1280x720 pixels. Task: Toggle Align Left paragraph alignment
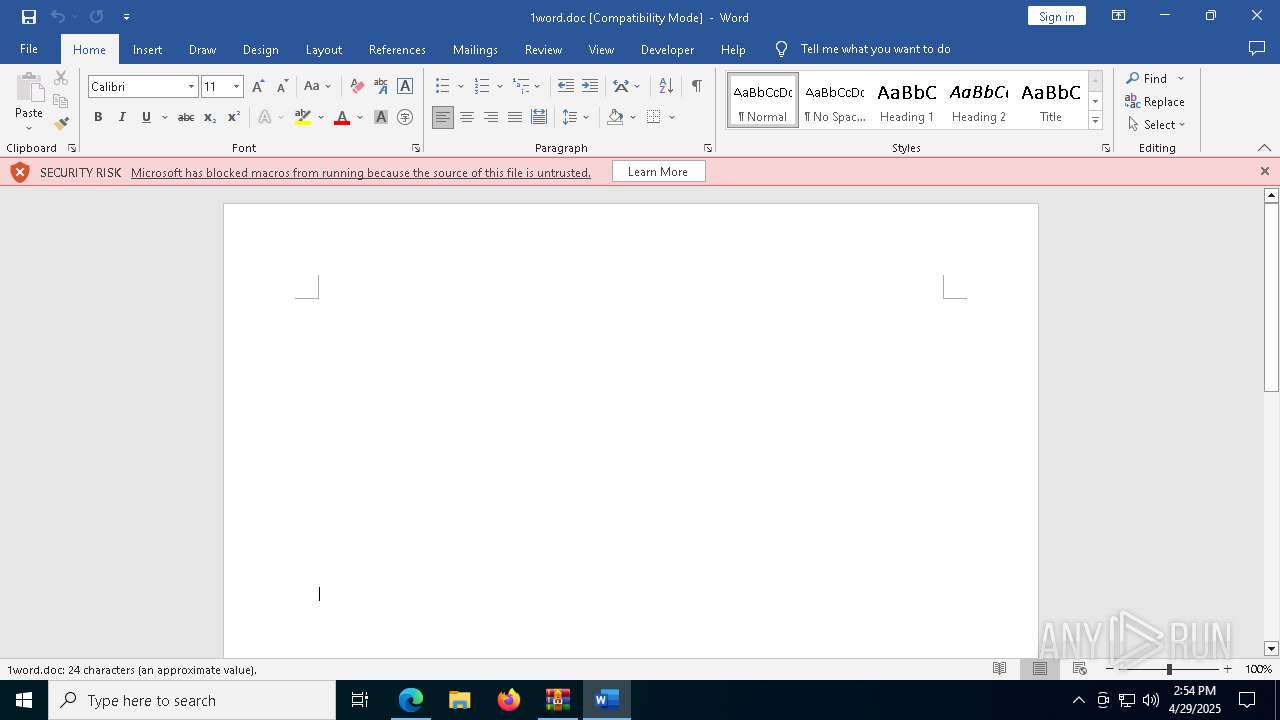pos(443,117)
